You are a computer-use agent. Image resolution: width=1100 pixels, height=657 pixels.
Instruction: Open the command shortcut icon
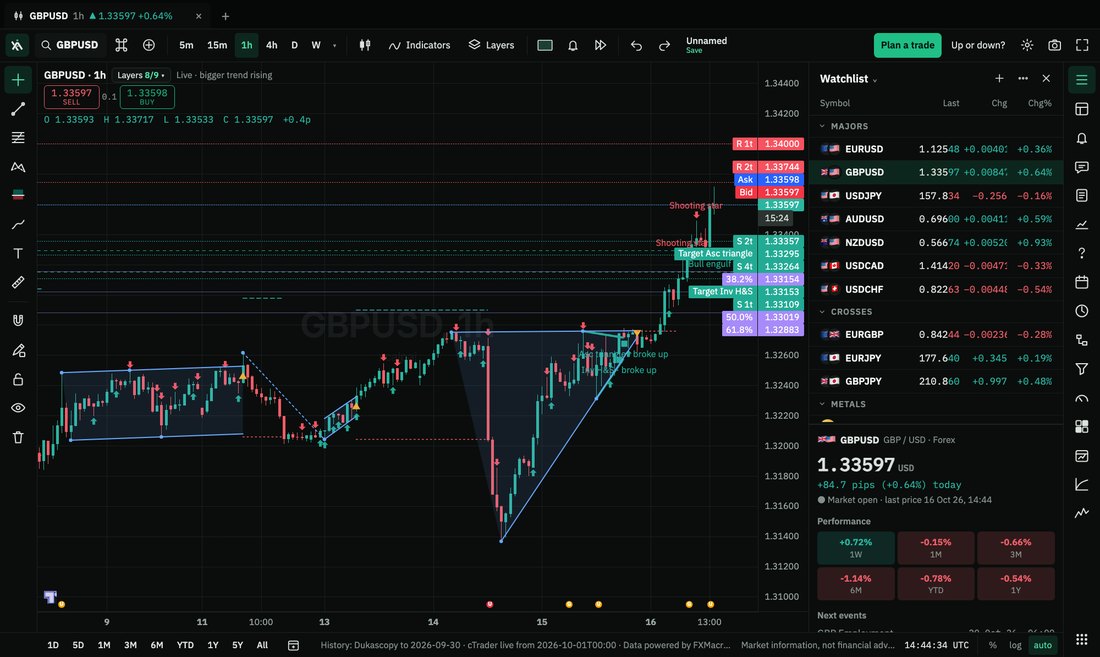coord(121,45)
